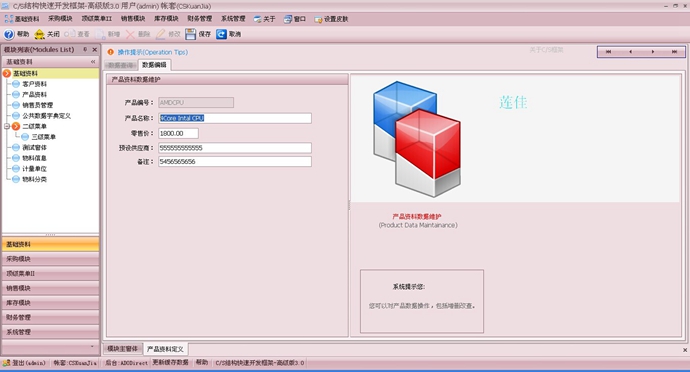Click the 窗口 window menu icon
The image size is (690, 372).
click(288, 19)
